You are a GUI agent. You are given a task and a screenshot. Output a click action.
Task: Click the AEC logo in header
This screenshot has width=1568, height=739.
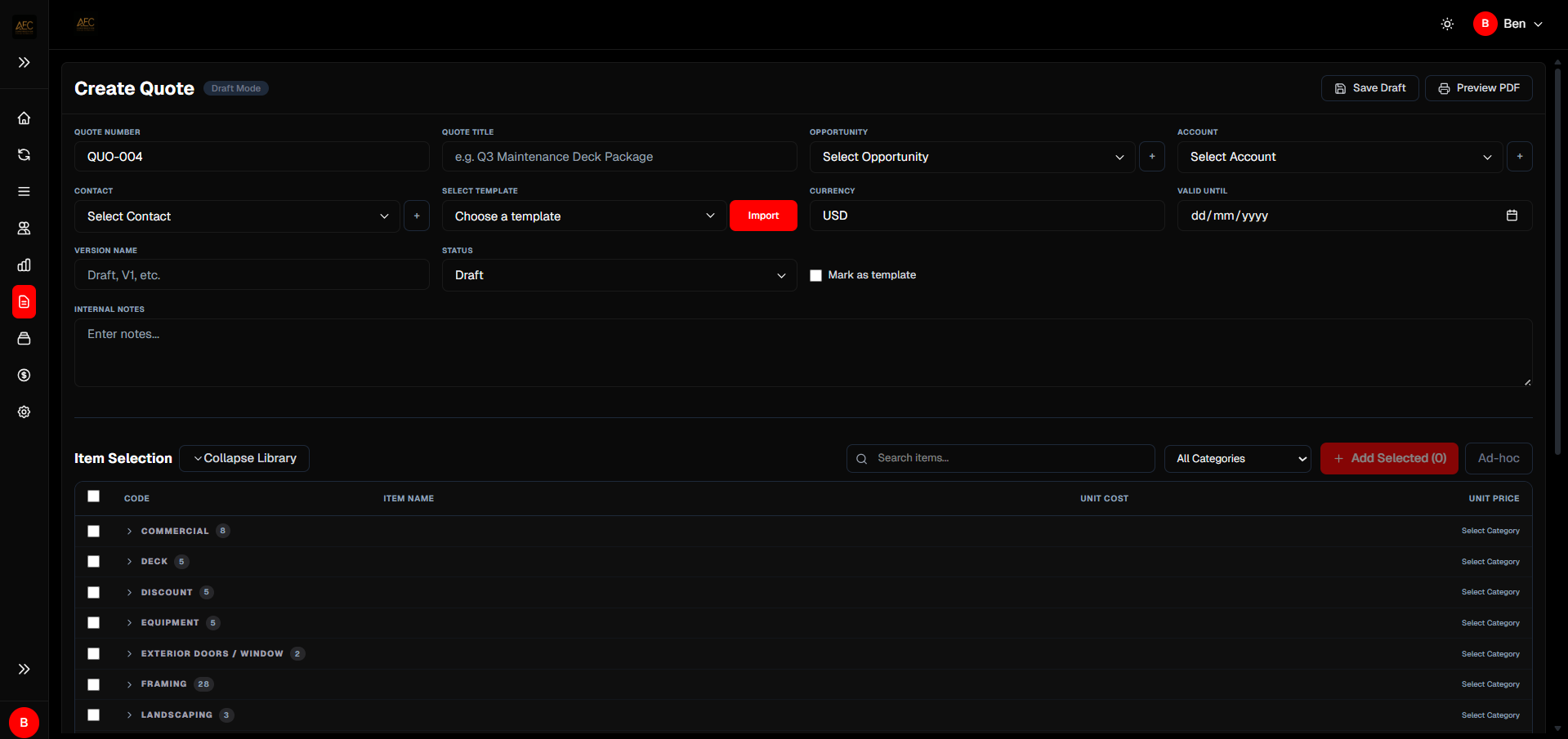click(86, 24)
